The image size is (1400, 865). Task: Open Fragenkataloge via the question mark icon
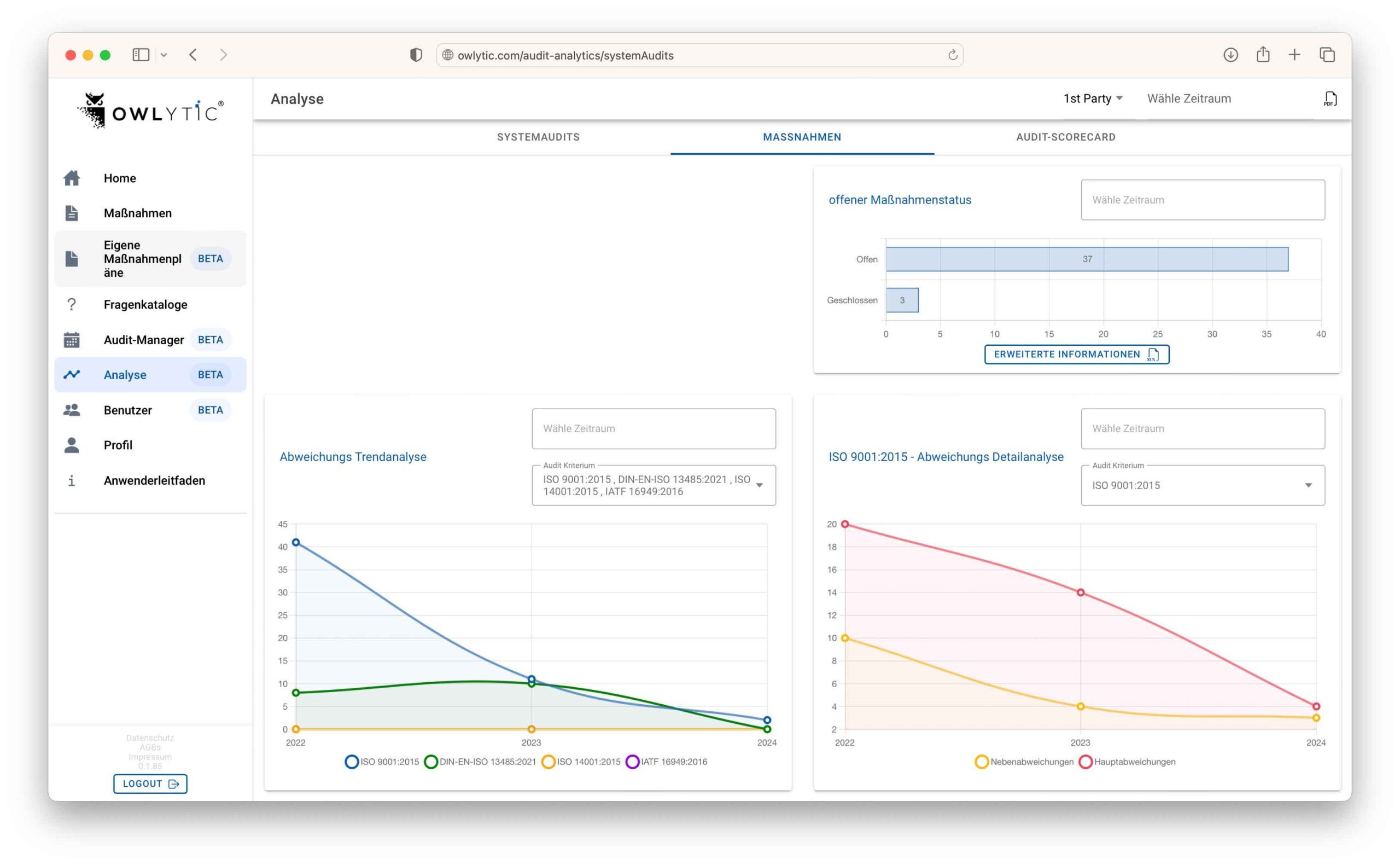pyautogui.click(x=72, y=304)
